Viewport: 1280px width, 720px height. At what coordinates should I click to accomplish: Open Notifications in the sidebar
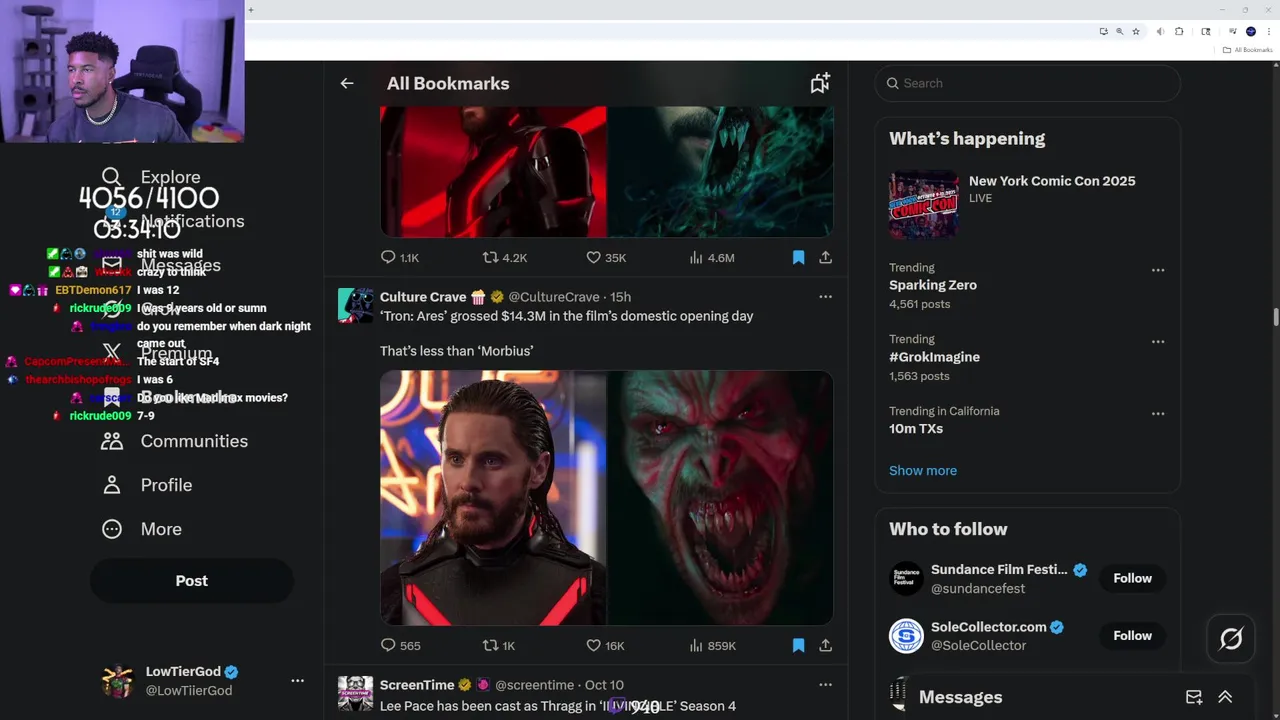click(174, 221)
